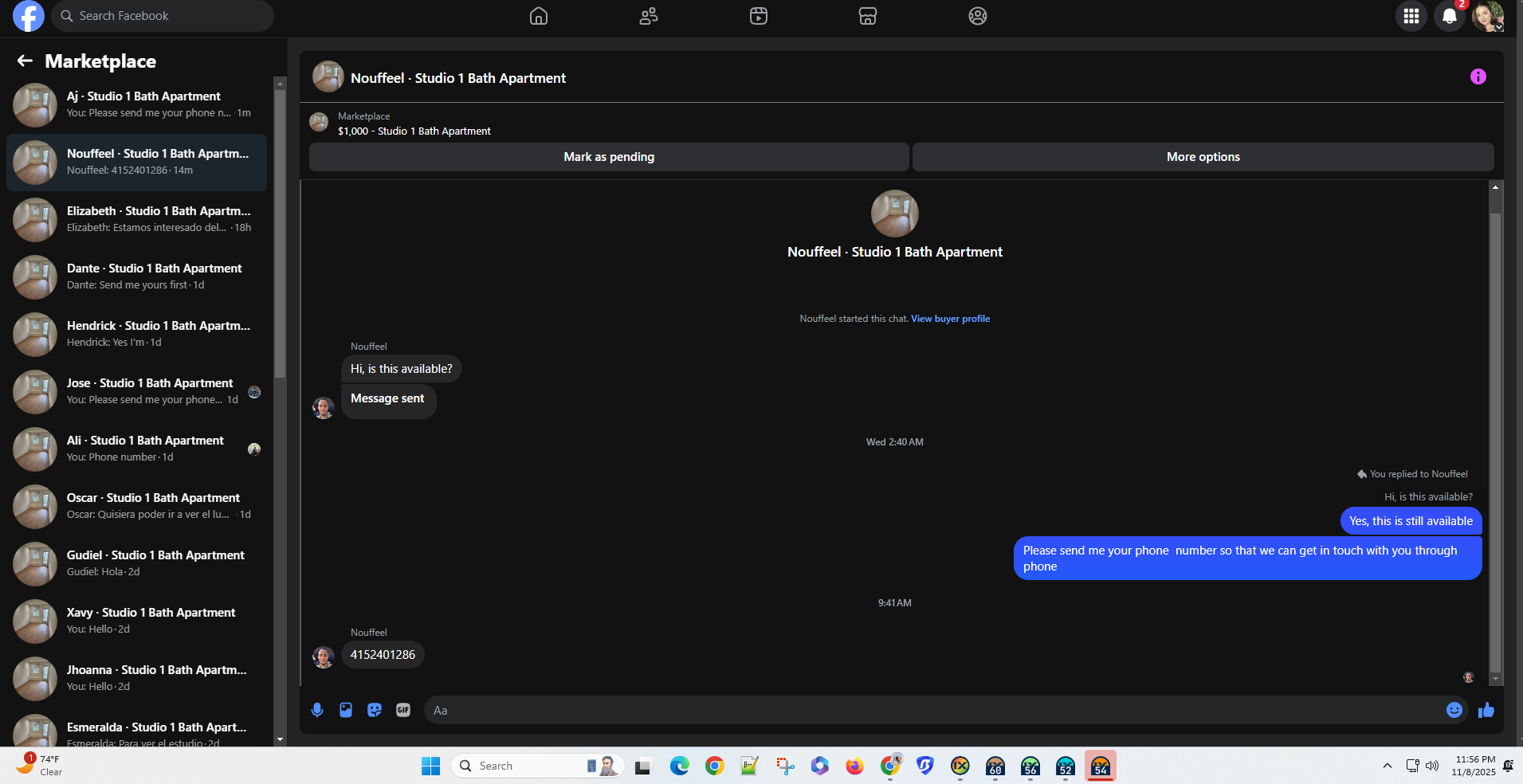Open Gudiel Studio 1 Bath Apartment chat
Viewport: 1523px width, 784px height.
click(x=137, y=564)
